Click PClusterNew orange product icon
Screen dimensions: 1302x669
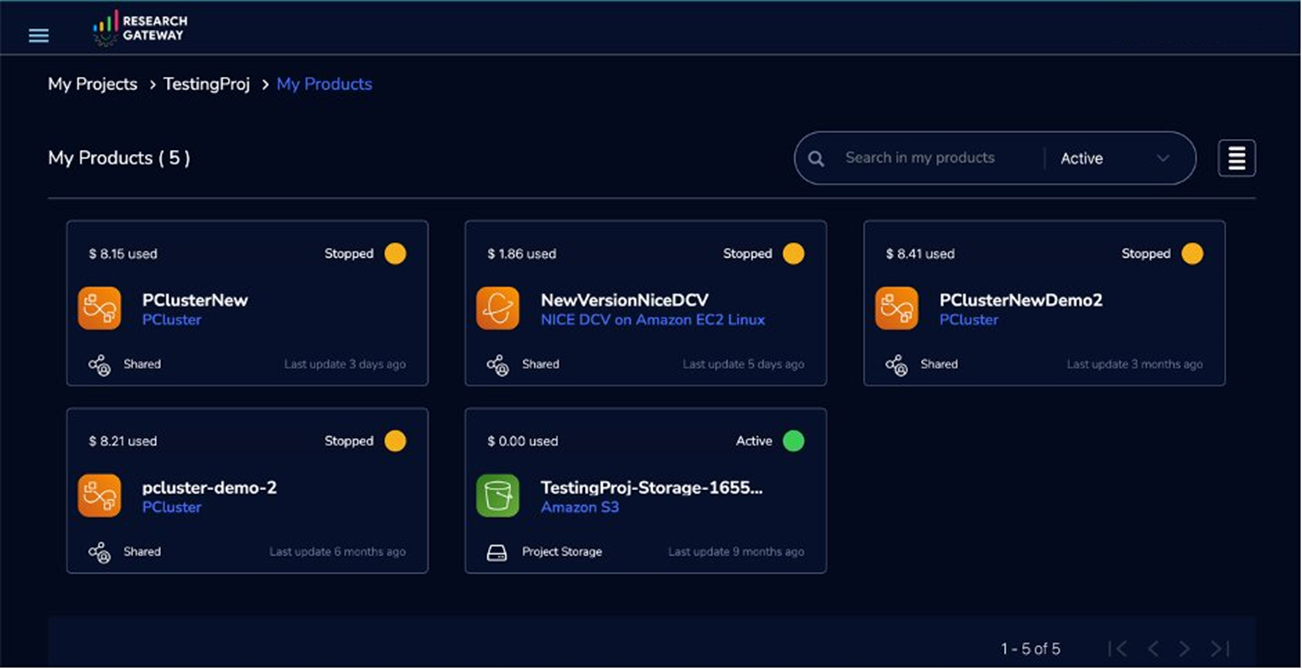point(100,308)
